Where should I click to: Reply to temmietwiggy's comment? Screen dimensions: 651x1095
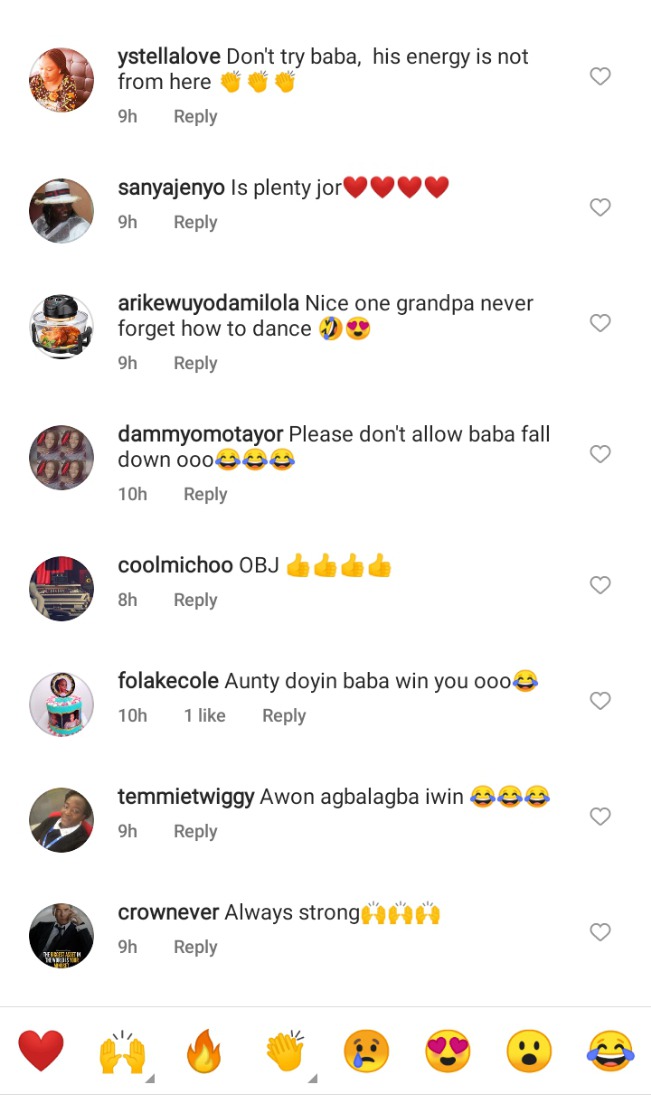195,831
